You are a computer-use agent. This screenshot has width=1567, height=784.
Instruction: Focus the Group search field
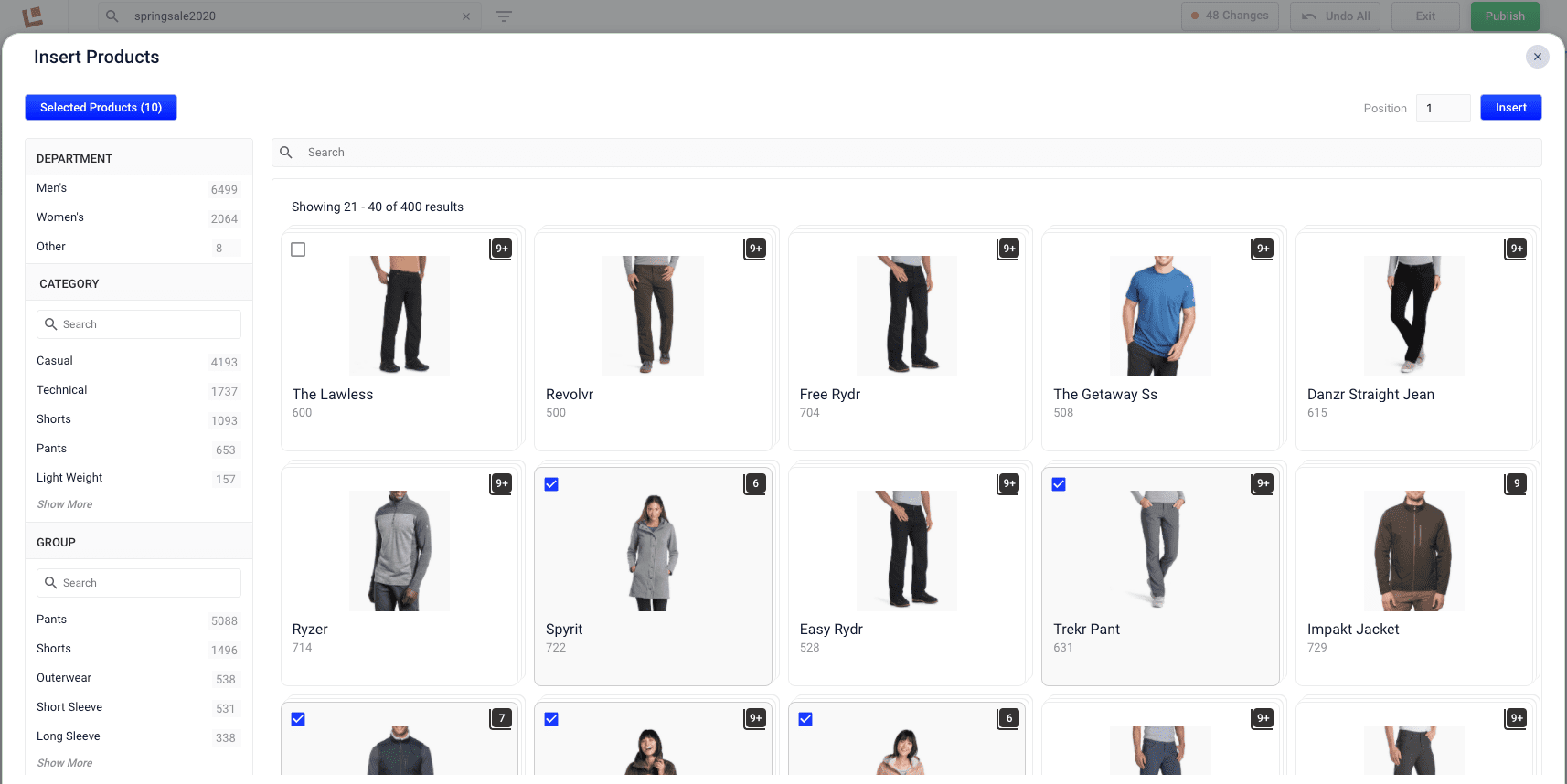[139, 583]
